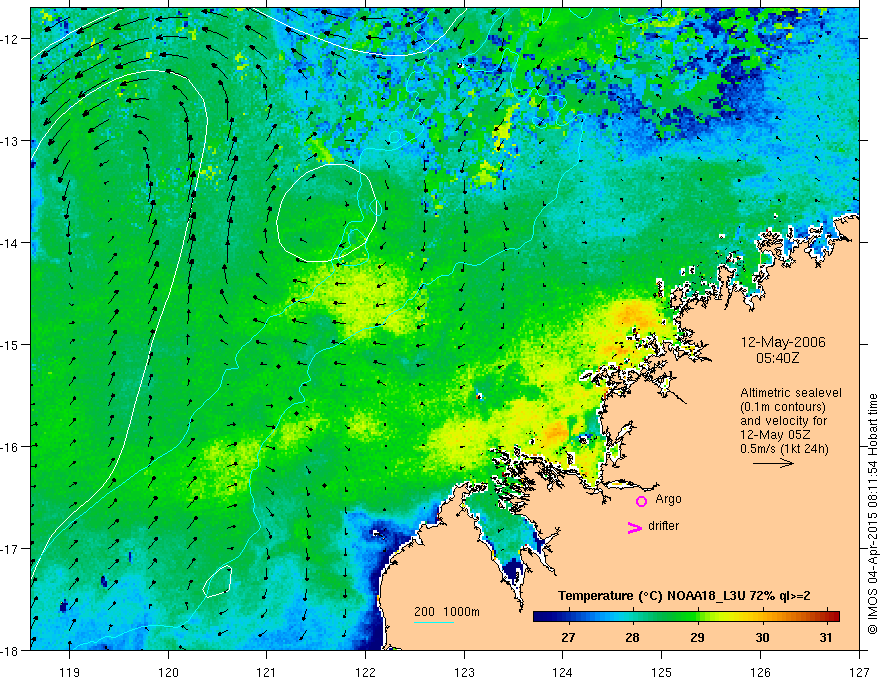The height and width of the screenshot is (680, 880).
Task: Click latitude axis label -18
Action: point(10,650)
